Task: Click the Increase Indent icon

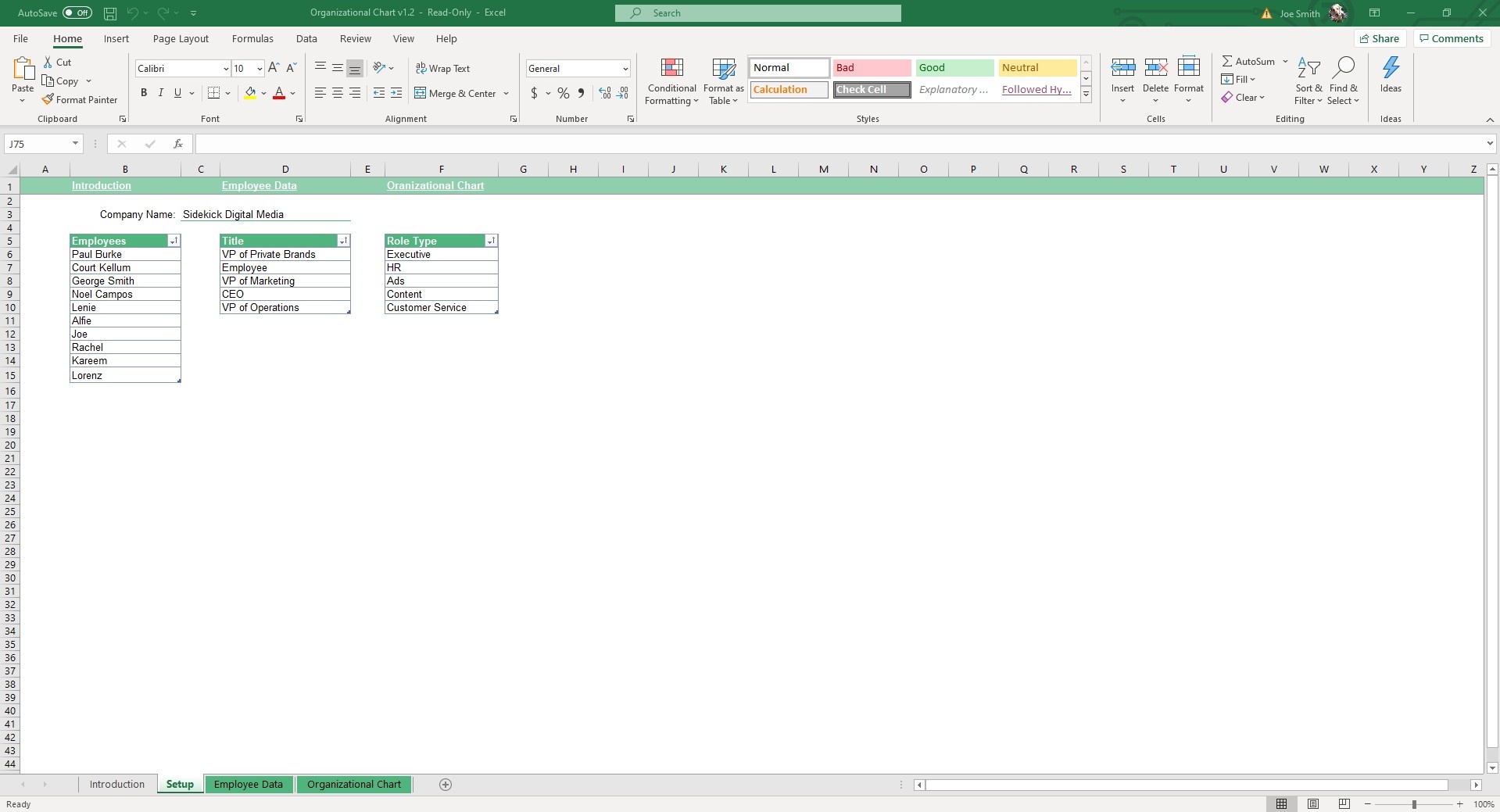Action: 396,93
